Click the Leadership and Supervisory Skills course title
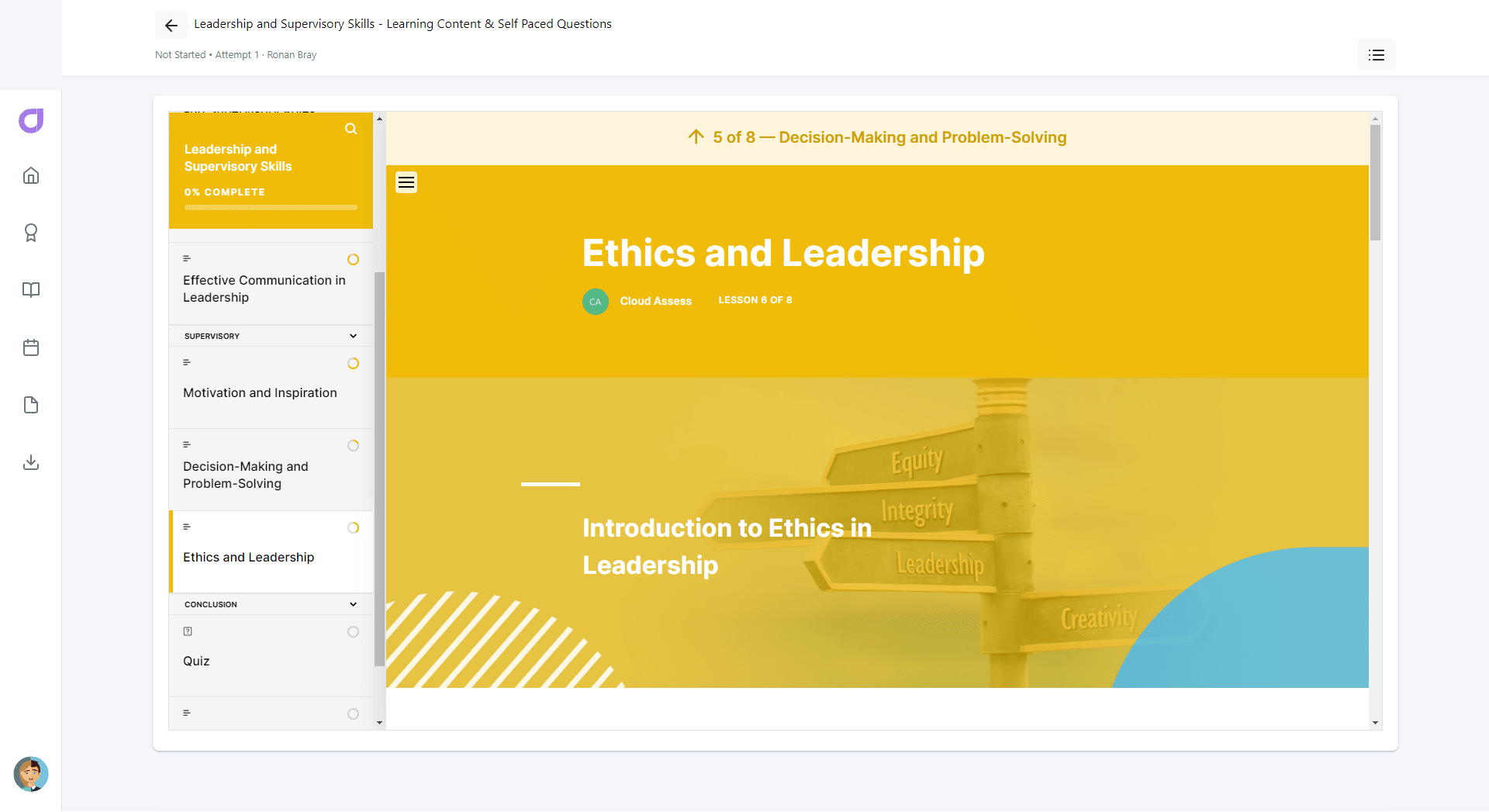The width and height of the screenshot is (1489, 812). click(x=238, y=157)
